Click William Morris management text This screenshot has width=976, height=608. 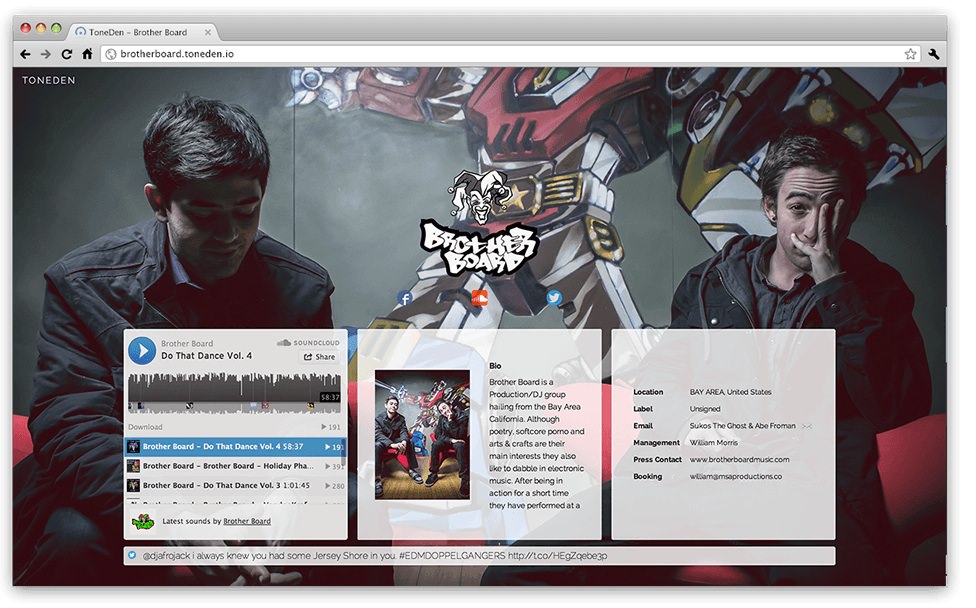click(x=713, y=443)
